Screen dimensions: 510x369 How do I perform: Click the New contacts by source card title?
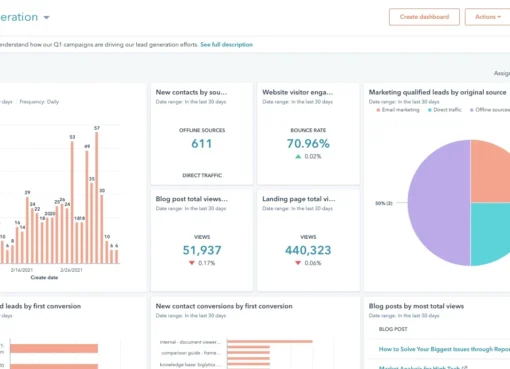191,92
